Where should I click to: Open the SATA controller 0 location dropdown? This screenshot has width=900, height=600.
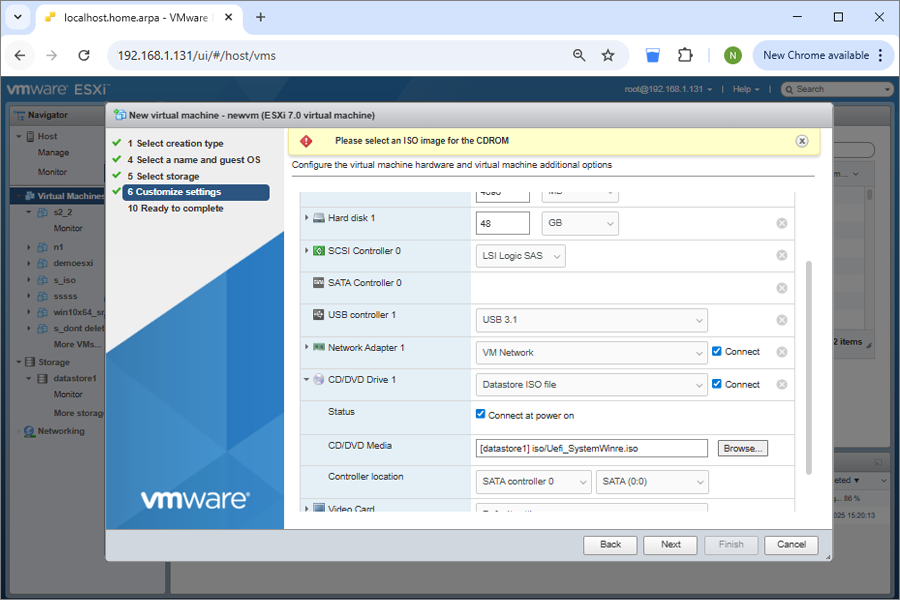pos(533,482)
